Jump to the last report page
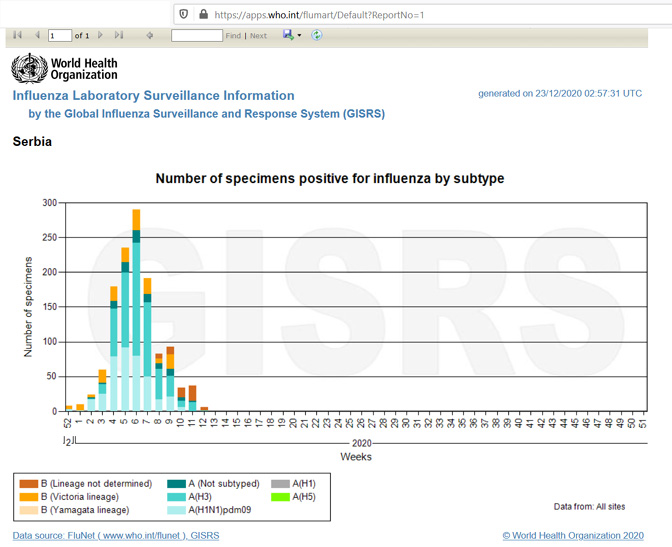Image resolution: width=672 pixels, height=547 pixels. [119, 35]
